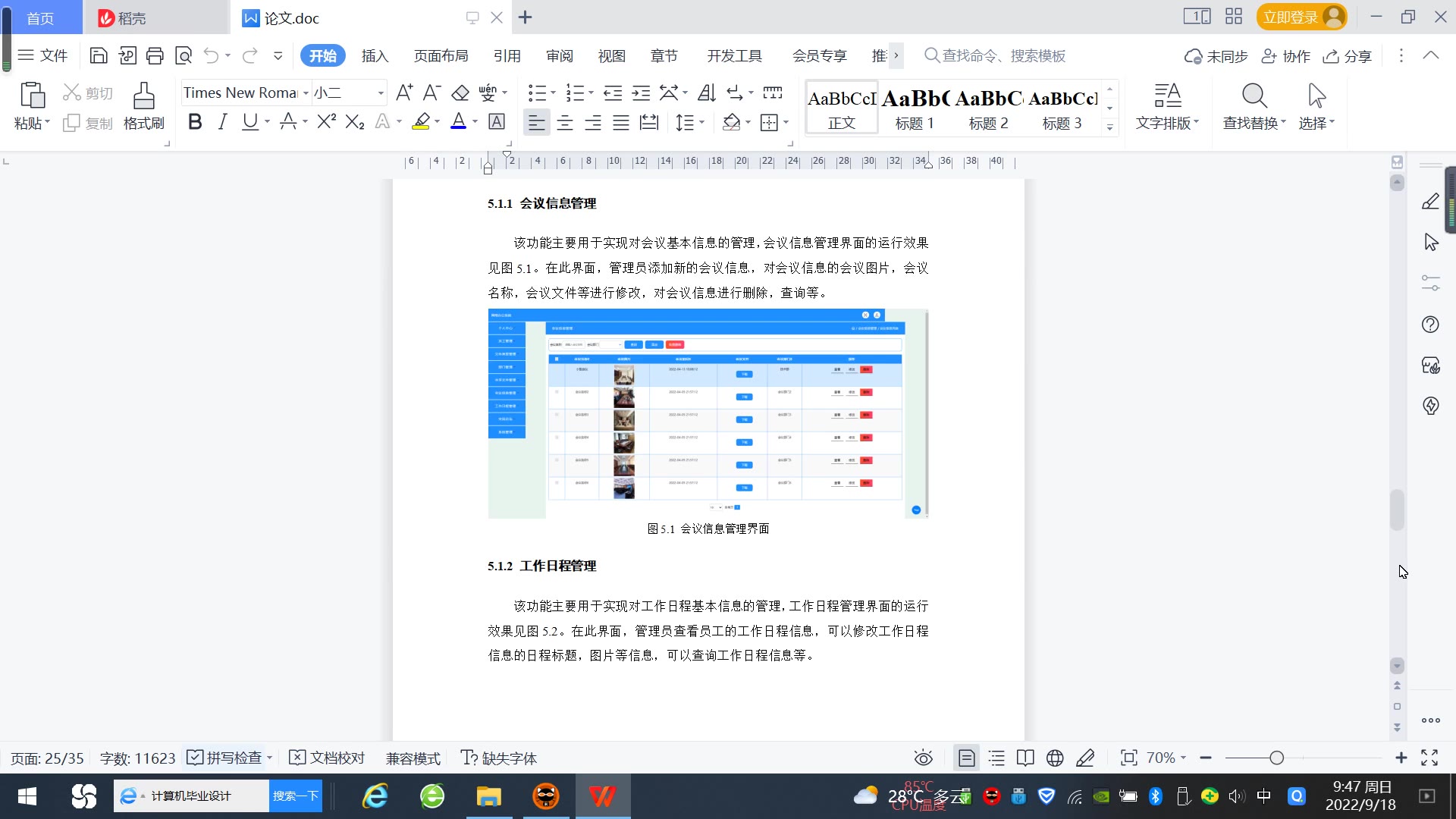Viewport: 1456px width, 819px height.
Task: Toggle eye protection mode in status bar
Action: pos(923,758)
